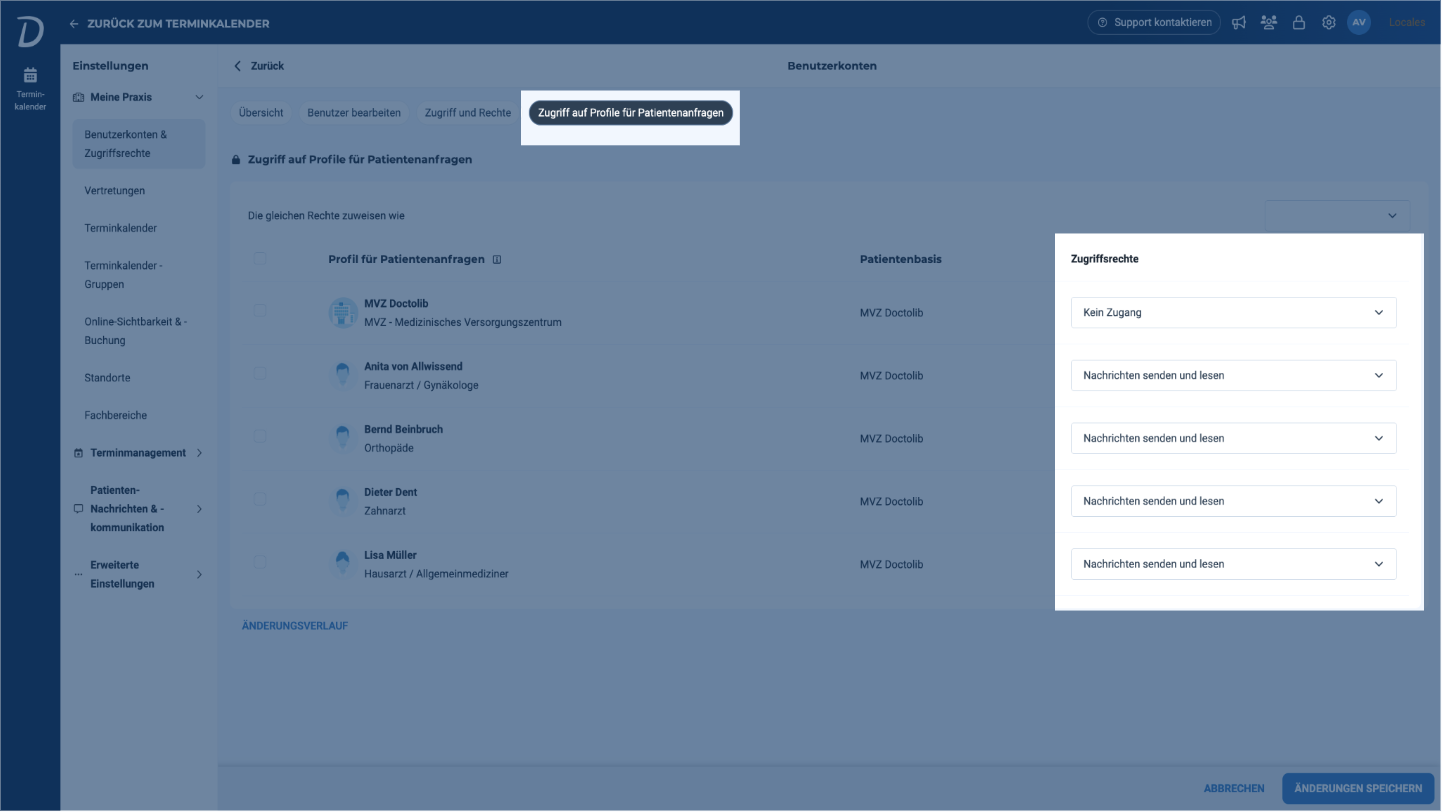Click the Patienten-Nachrichten chat bubble icon
This screenshot has height=812, width=1442.
click(79, 509)
